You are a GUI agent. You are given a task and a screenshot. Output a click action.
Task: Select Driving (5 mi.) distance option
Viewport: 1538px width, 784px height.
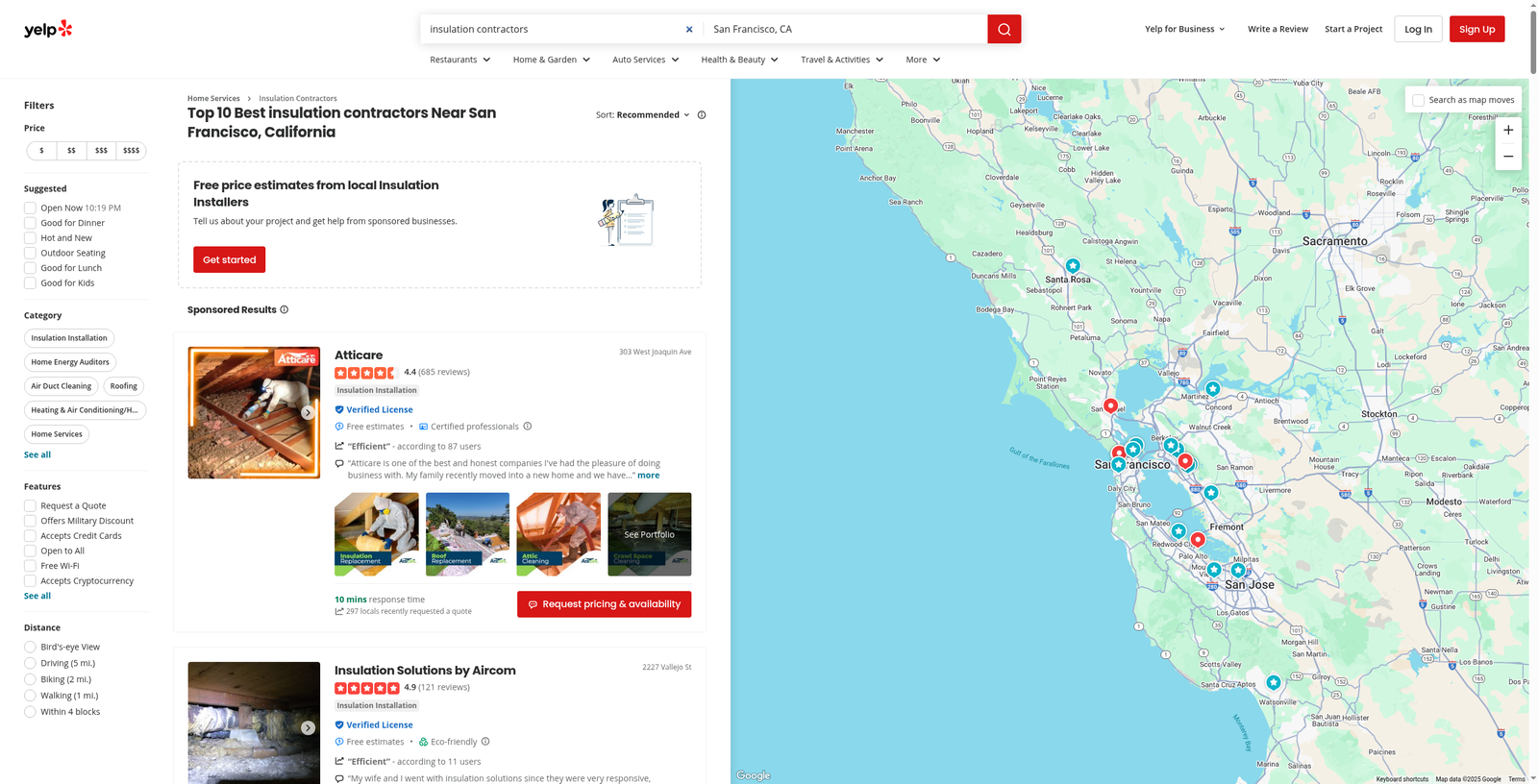(x=30, y=663)
